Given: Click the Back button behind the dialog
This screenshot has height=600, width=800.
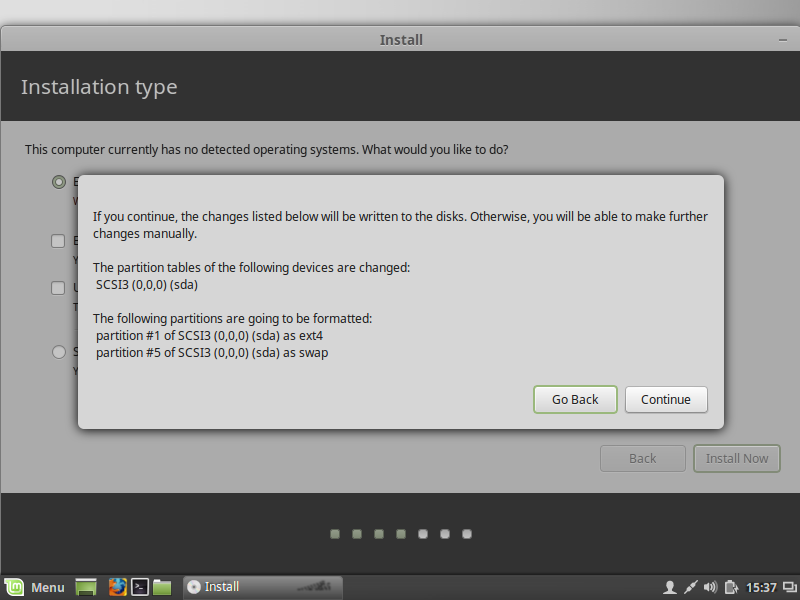Looking at the screenshot, I should (642, 459).
